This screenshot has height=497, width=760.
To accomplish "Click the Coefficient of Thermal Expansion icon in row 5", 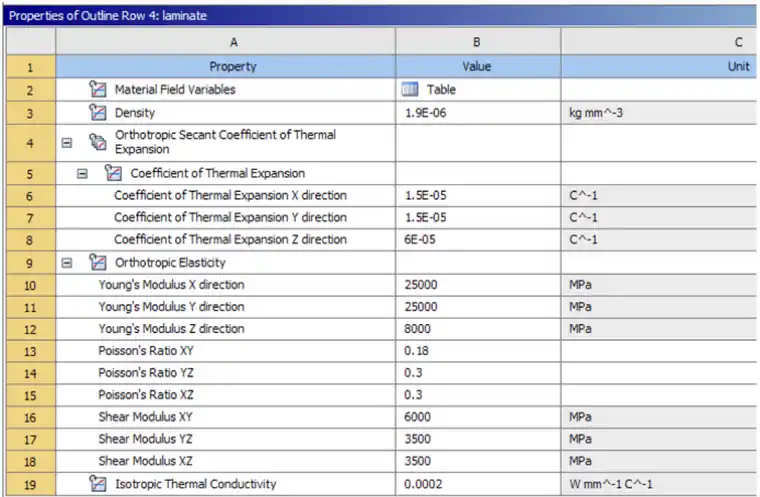I will click(113, 173).
